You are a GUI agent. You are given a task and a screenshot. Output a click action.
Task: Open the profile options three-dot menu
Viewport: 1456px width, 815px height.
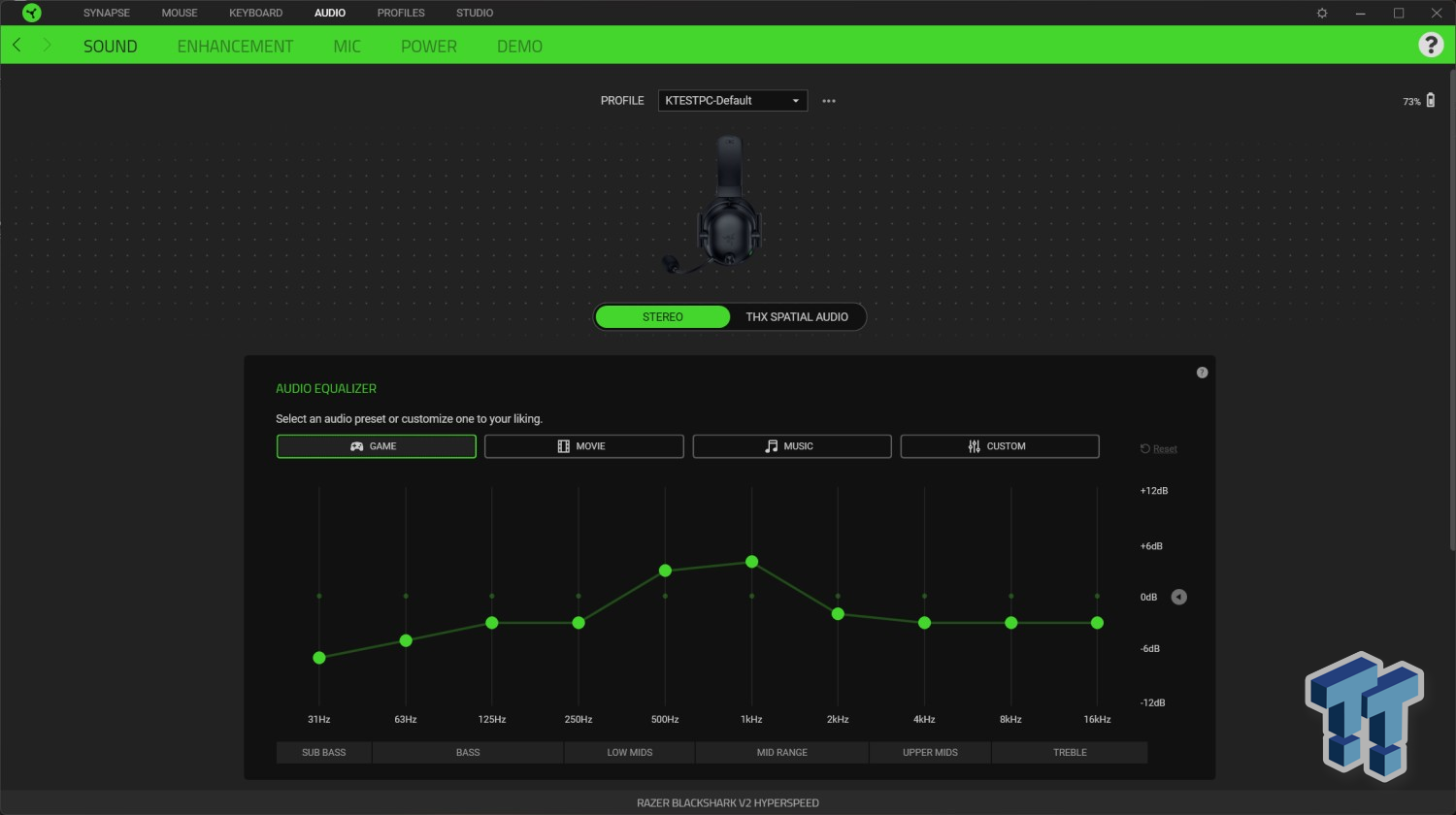[829, 101]
